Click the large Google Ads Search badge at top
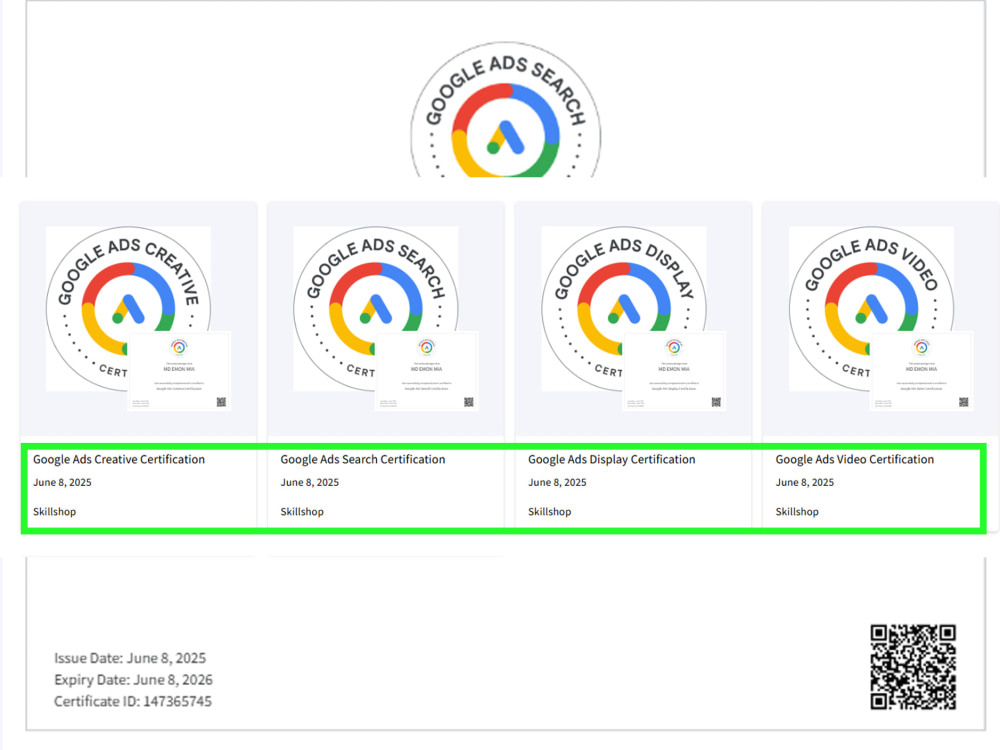This screenshot has width=1000, height=750. coord(506,110)
